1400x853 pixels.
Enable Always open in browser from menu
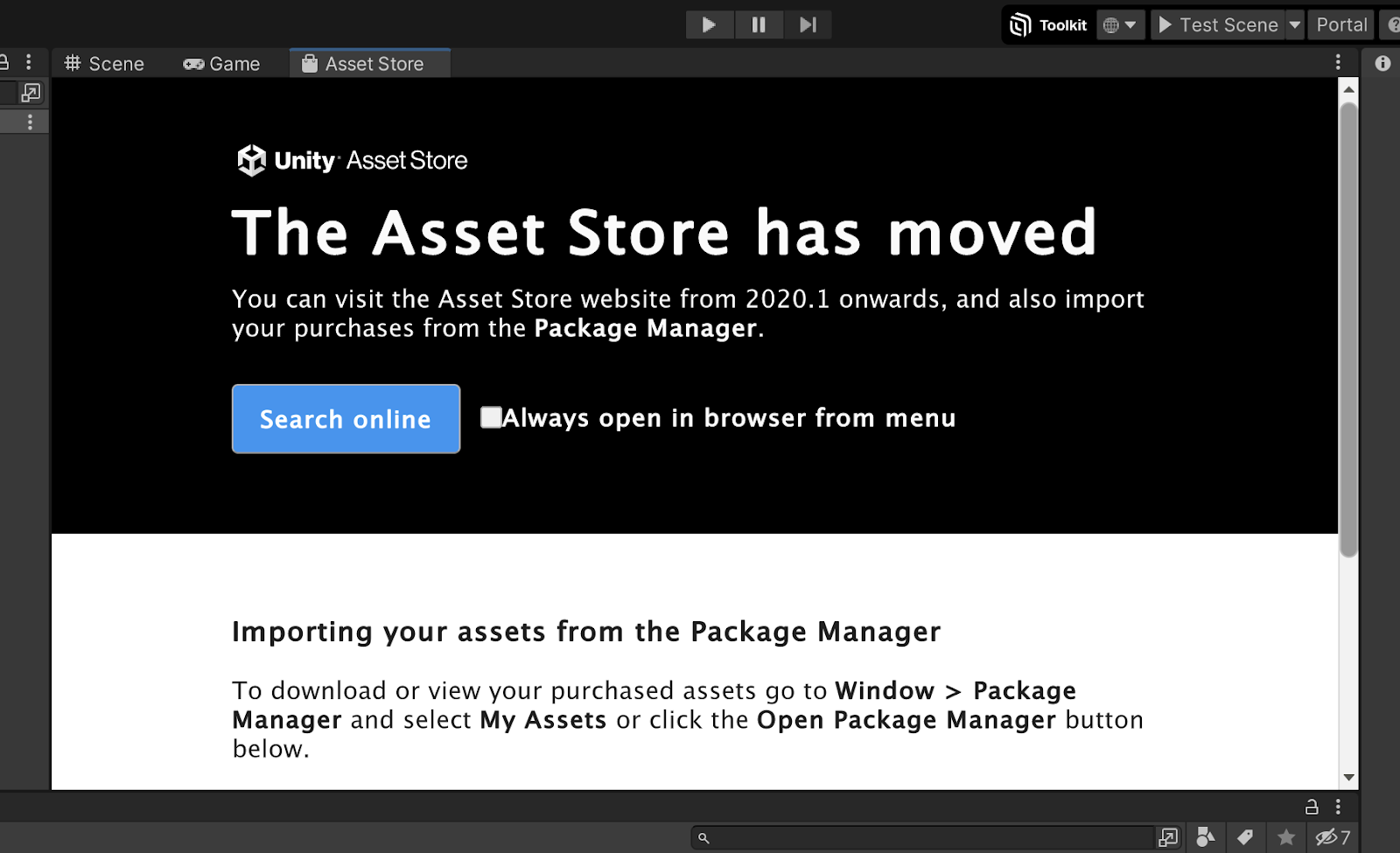coord(491,417)
